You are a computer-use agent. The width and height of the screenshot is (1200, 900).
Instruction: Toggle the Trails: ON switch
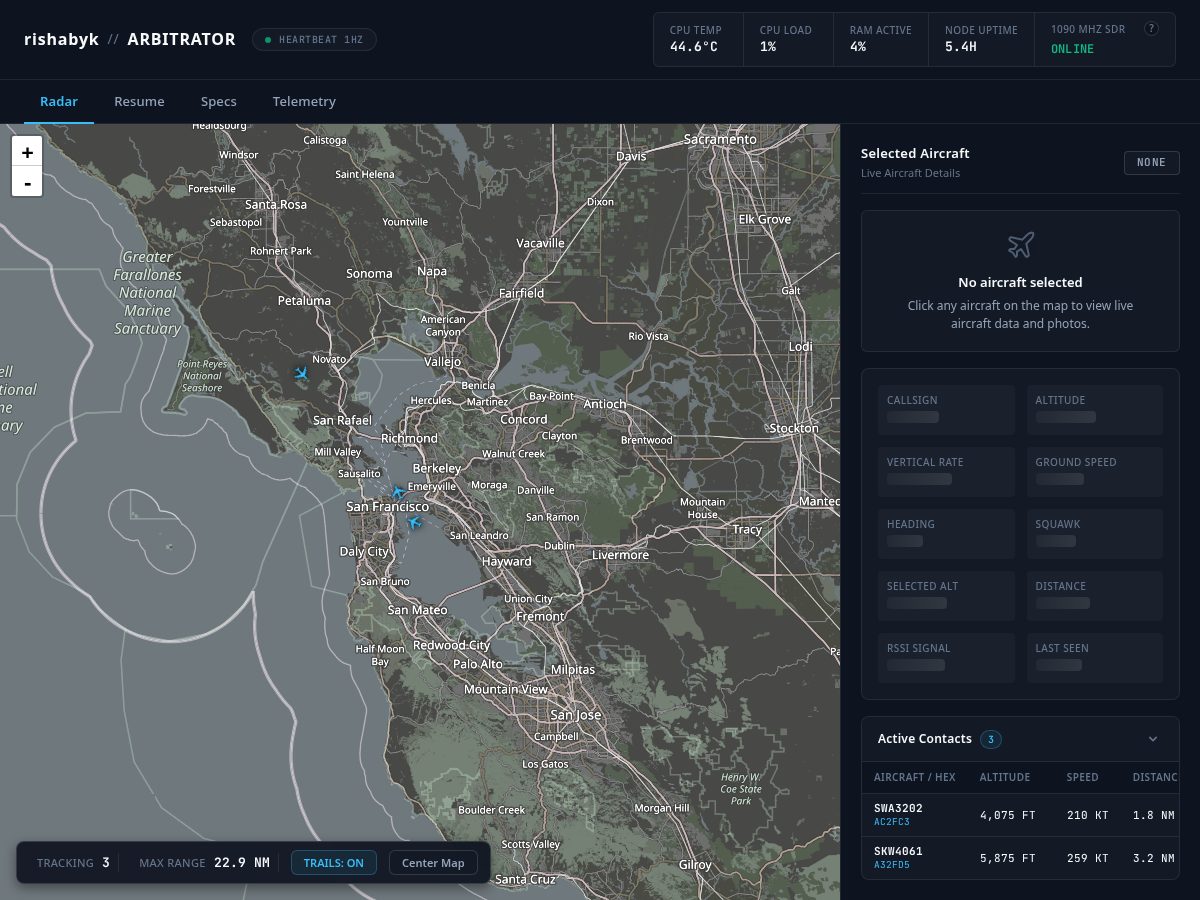coord(334,863)
